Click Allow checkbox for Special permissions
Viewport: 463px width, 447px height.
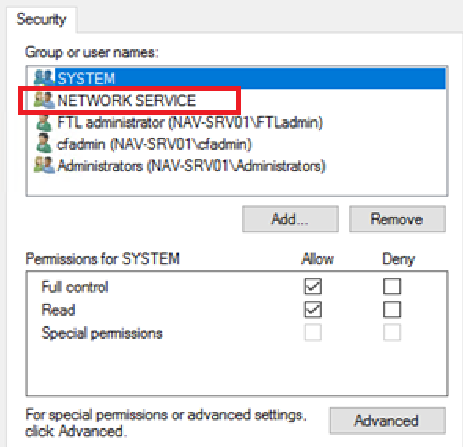click(313, 332)
